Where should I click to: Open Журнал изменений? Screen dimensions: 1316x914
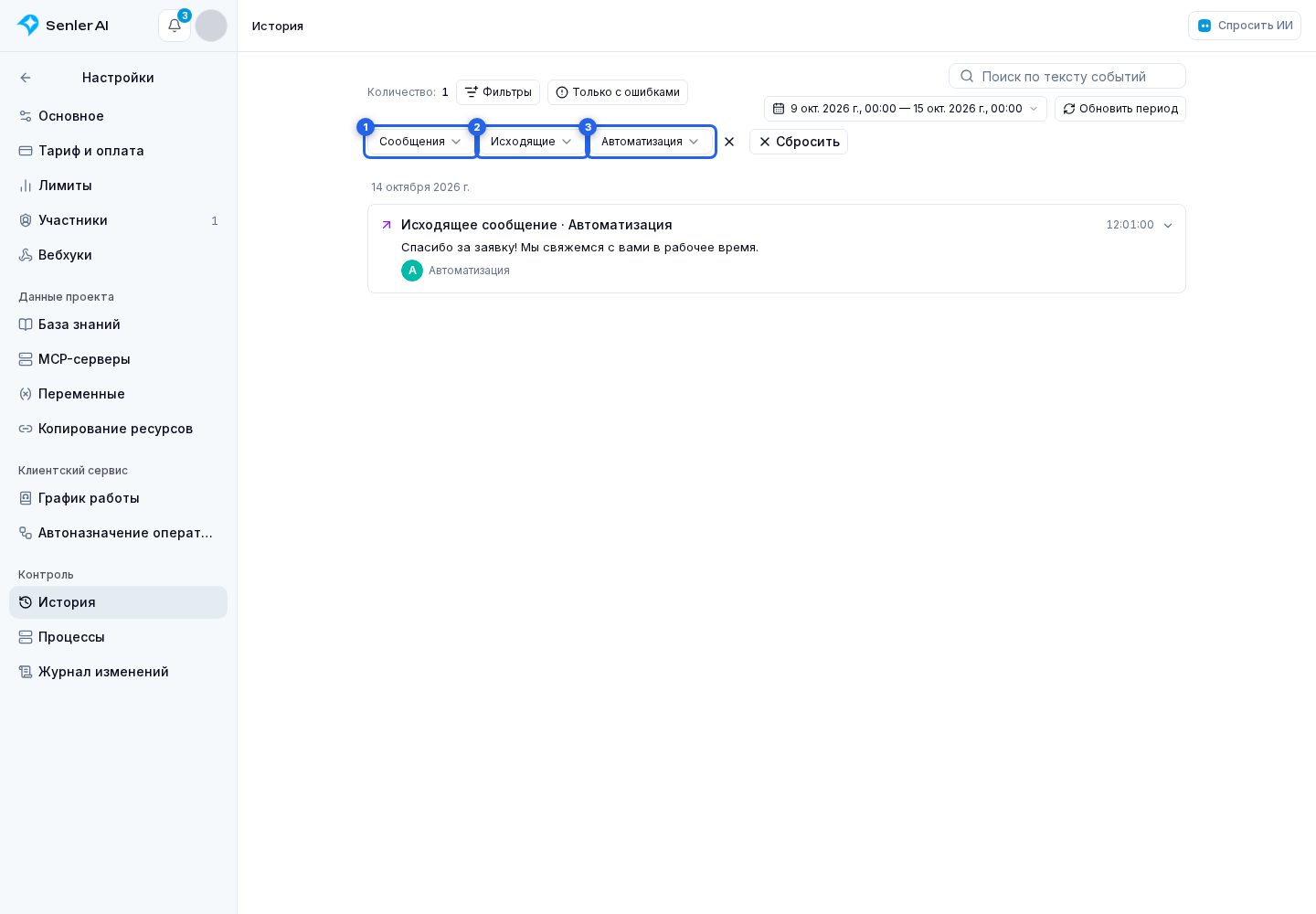(x=119, y=672)
